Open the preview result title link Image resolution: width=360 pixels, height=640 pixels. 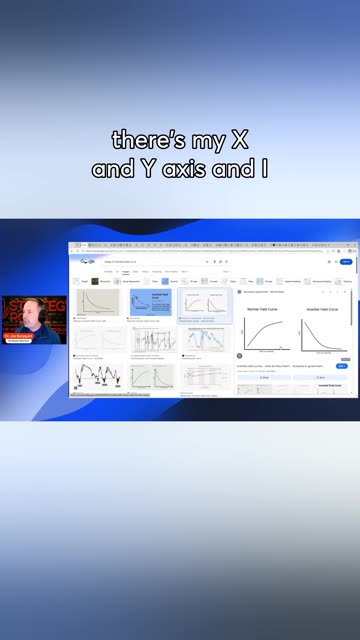(280, 366)
